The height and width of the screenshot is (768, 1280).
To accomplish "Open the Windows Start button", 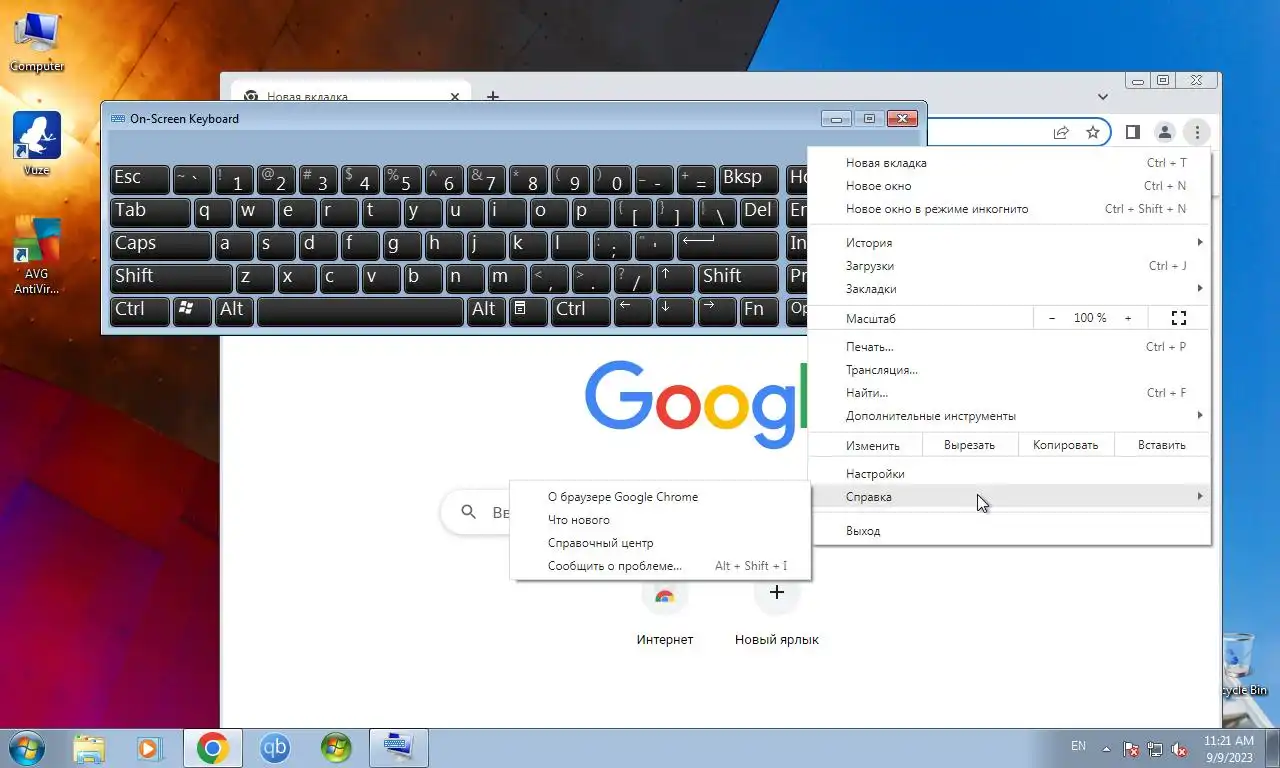I will pos(25,748).
